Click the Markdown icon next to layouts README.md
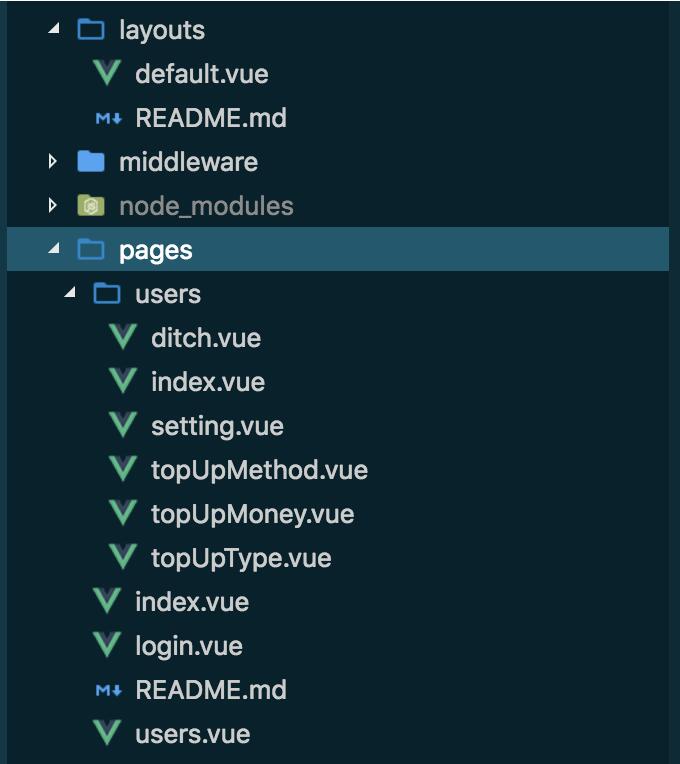 pos(107,118)
